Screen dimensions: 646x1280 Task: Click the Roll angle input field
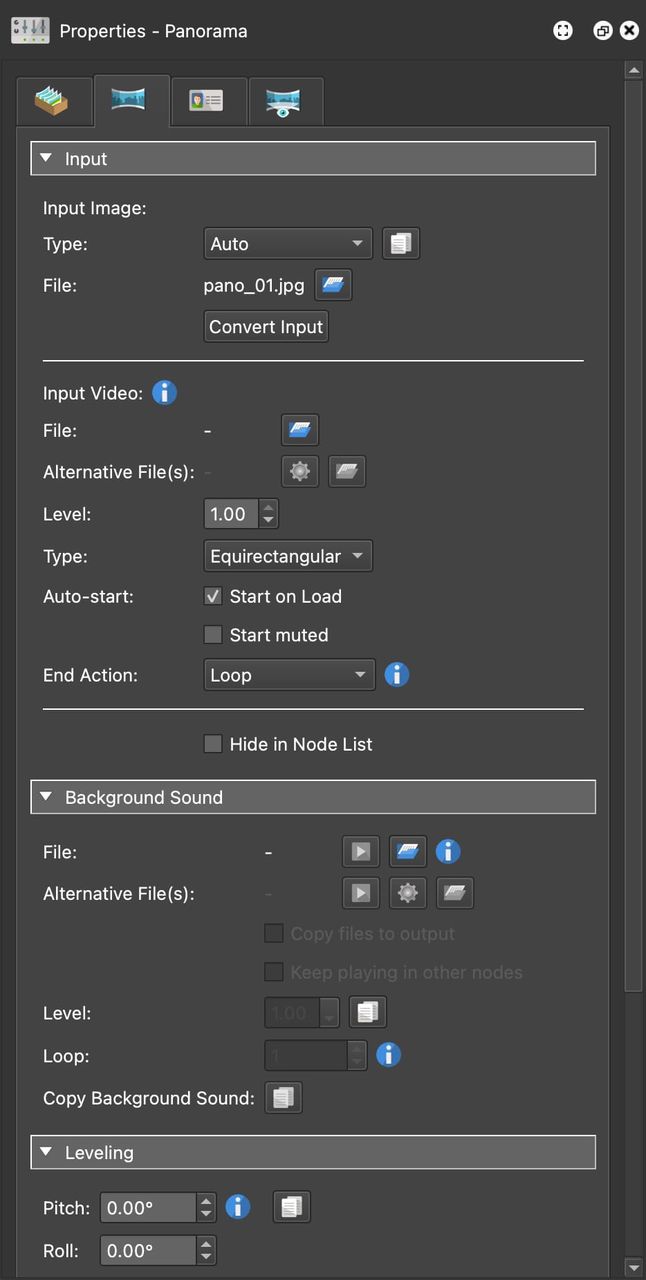[x=147, y=1250]
